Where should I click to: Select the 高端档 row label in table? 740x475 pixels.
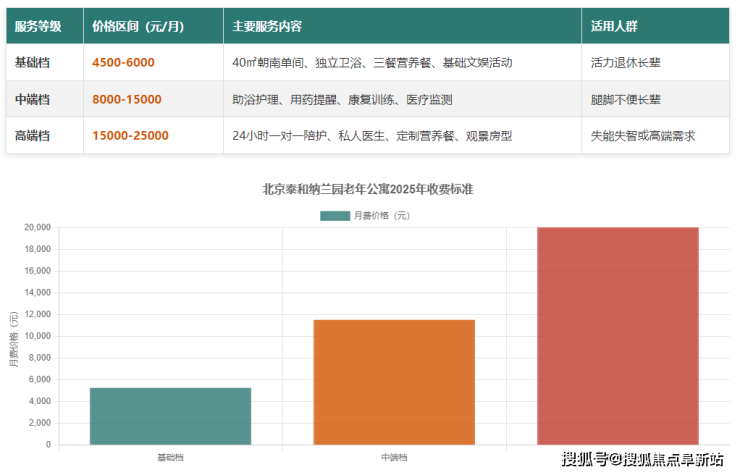pyautogui.click(x=33, y=136)
